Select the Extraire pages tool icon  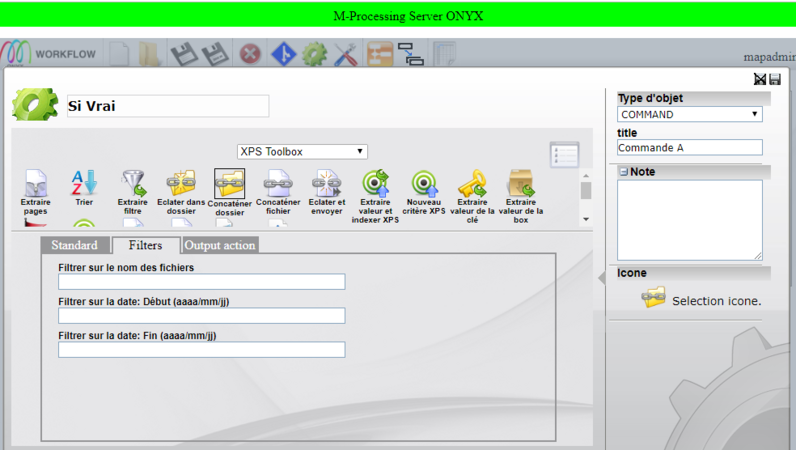[x=36, y=184]
